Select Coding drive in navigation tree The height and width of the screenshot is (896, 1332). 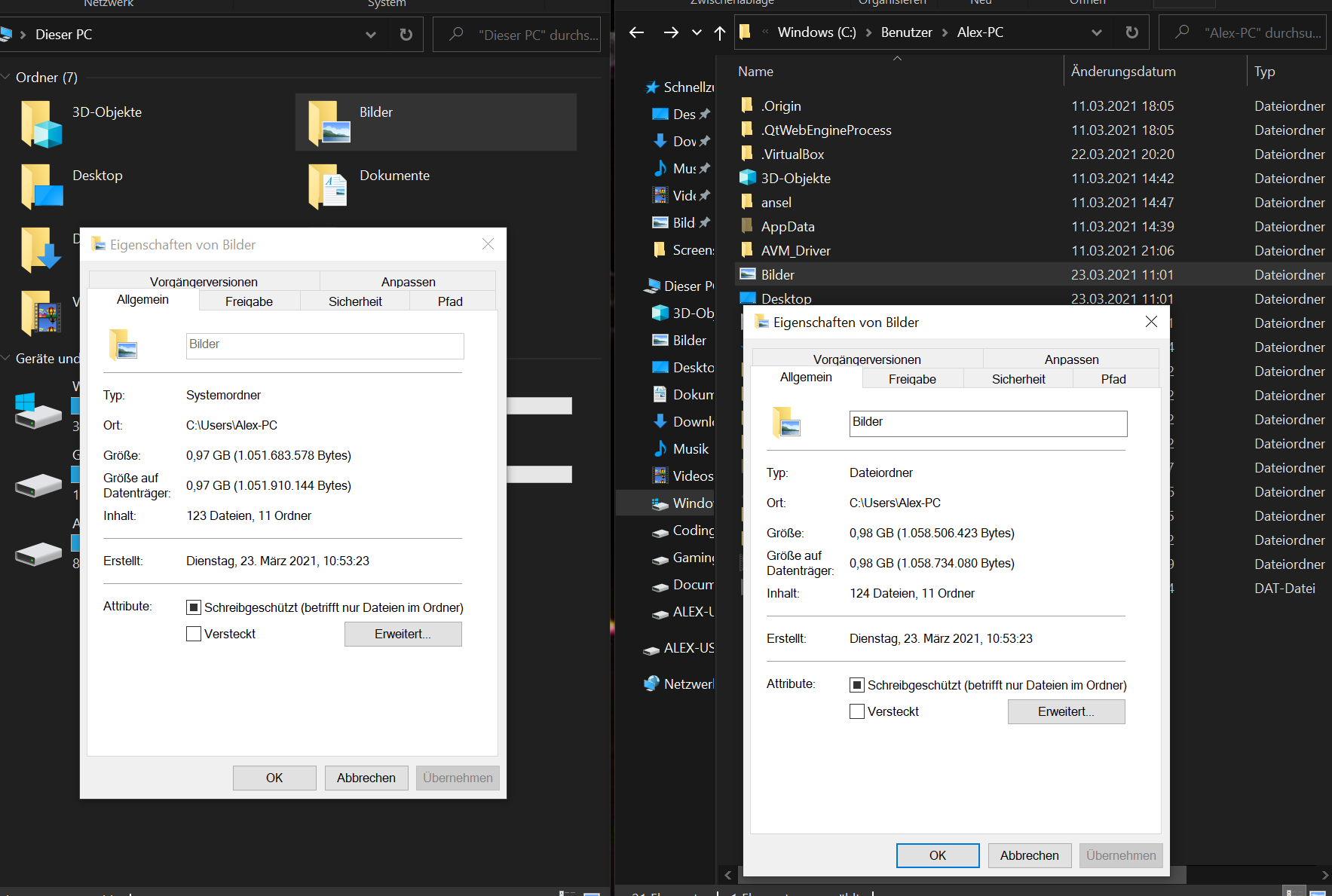682,531
